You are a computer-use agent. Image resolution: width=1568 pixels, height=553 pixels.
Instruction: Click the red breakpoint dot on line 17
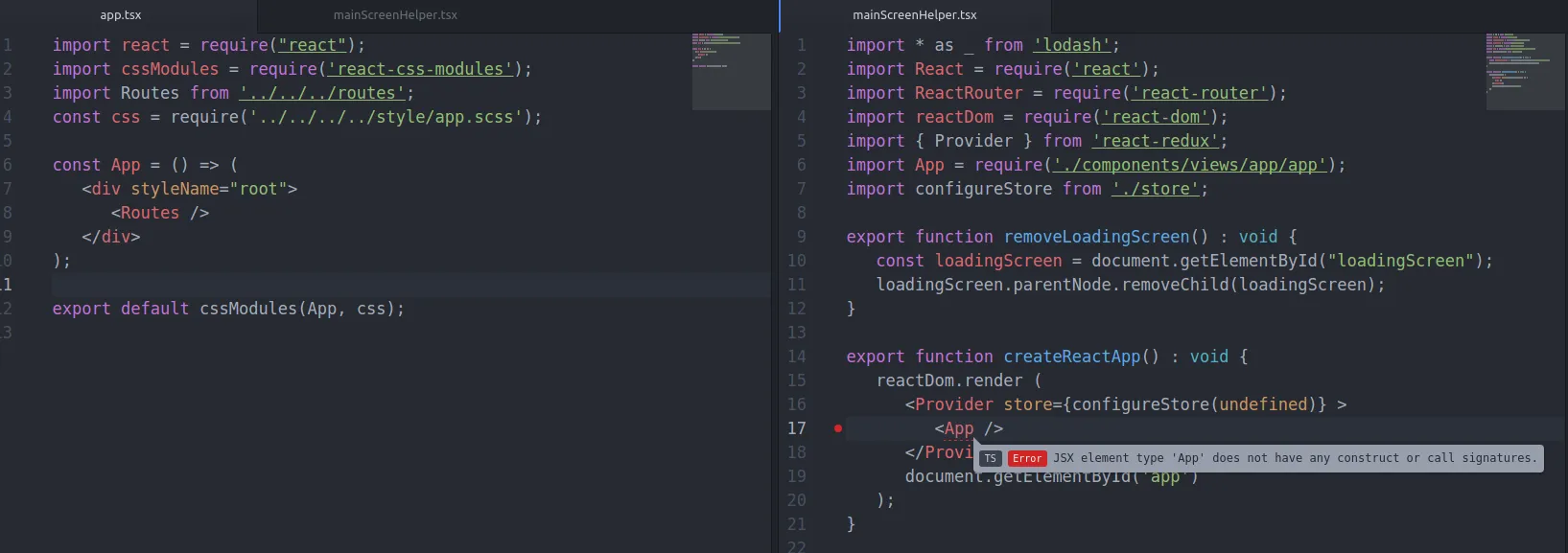[838, 428]
